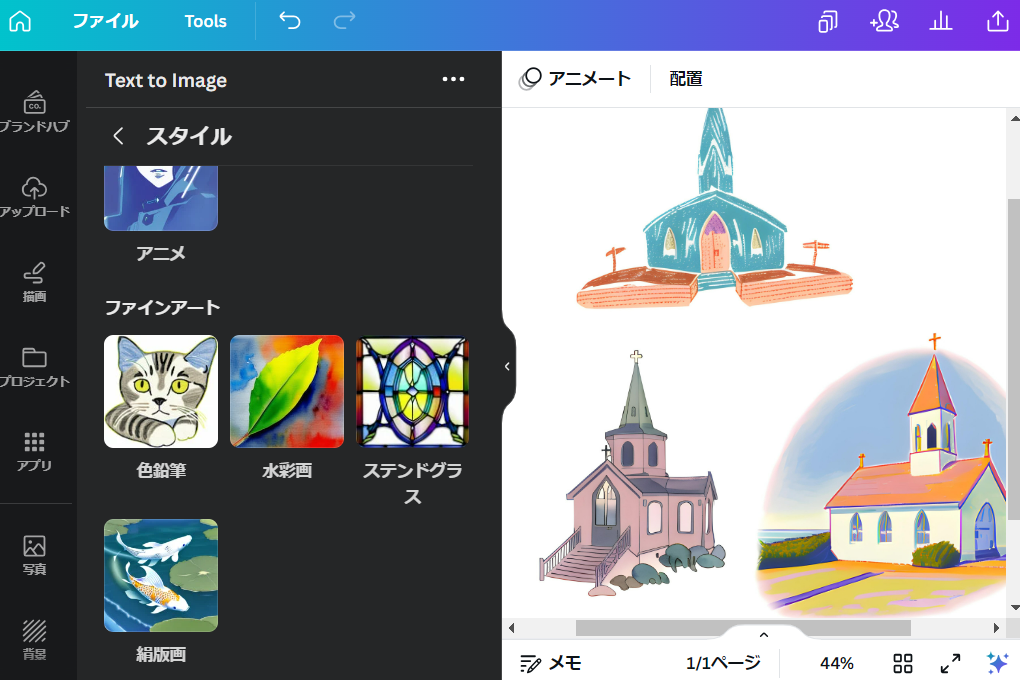
Task: Open the Tools menu
Action: pyautogui.click(x=206, y=21)
